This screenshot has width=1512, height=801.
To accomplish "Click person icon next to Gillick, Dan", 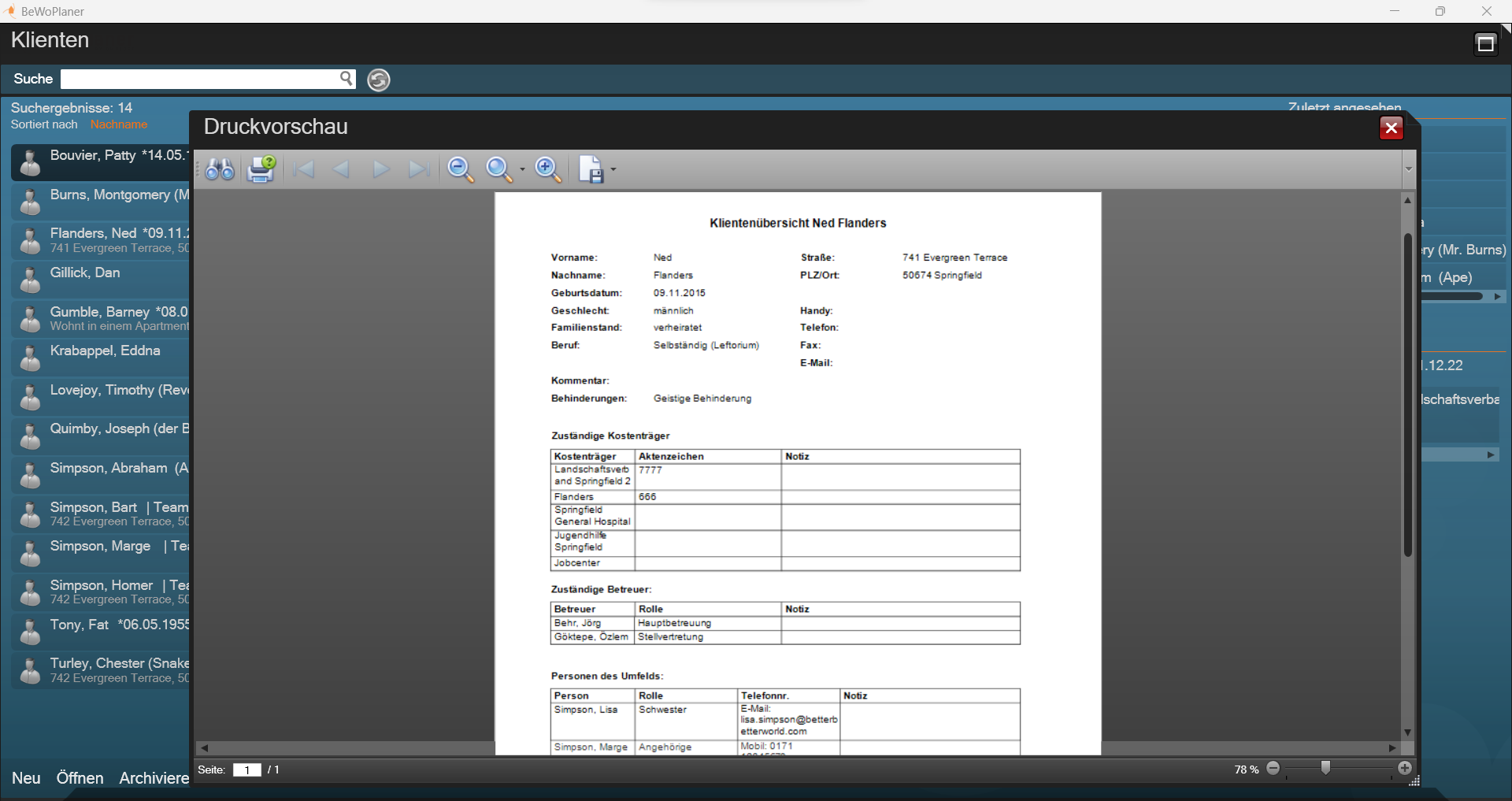I will click(30, 280).
